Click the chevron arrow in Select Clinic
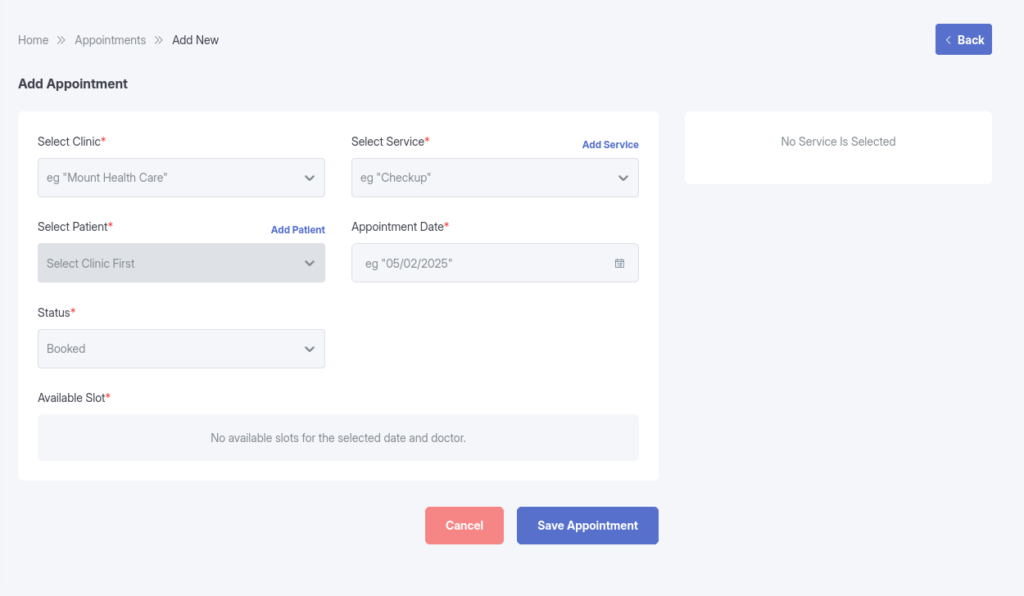1024x596 pixels. [309, 178]
